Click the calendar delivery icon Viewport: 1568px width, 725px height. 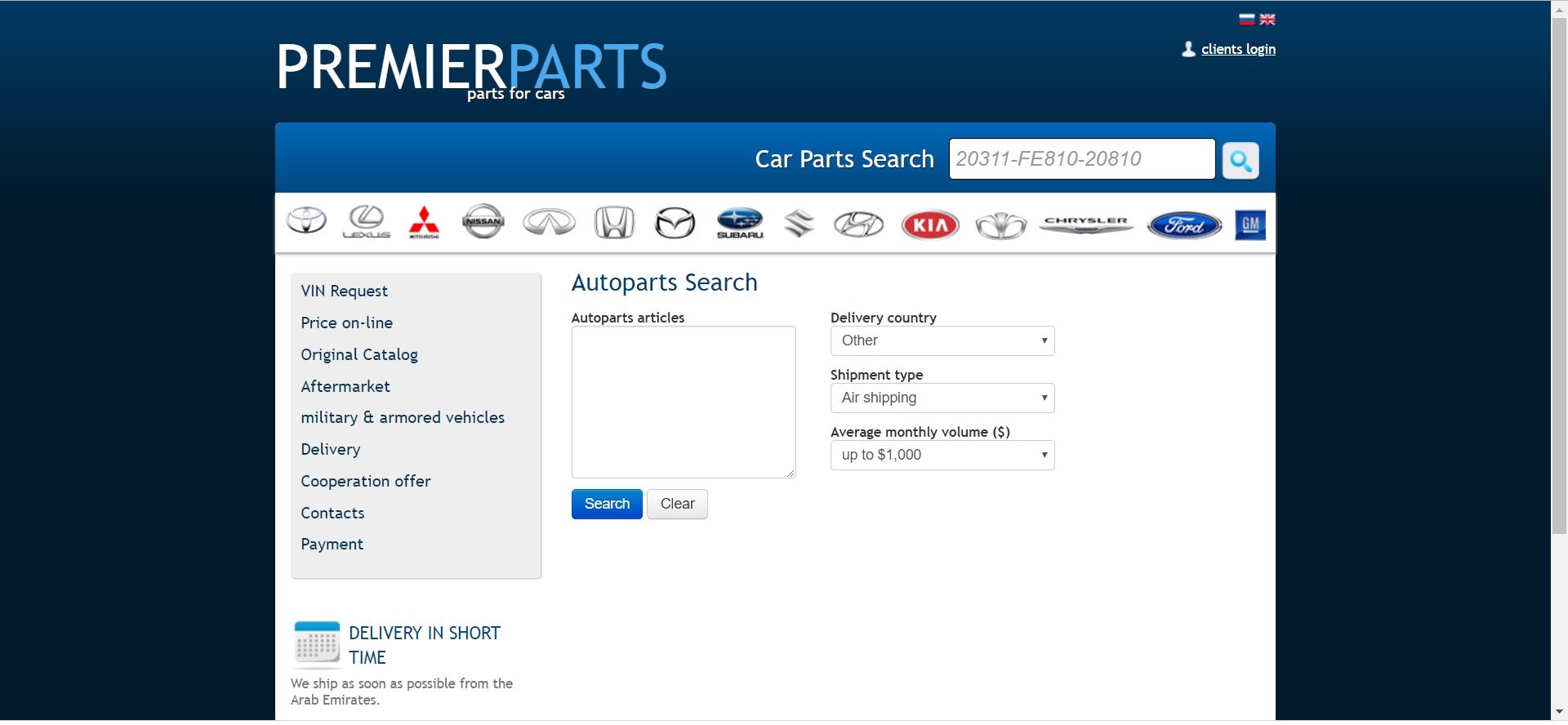(x=317, y=644)
